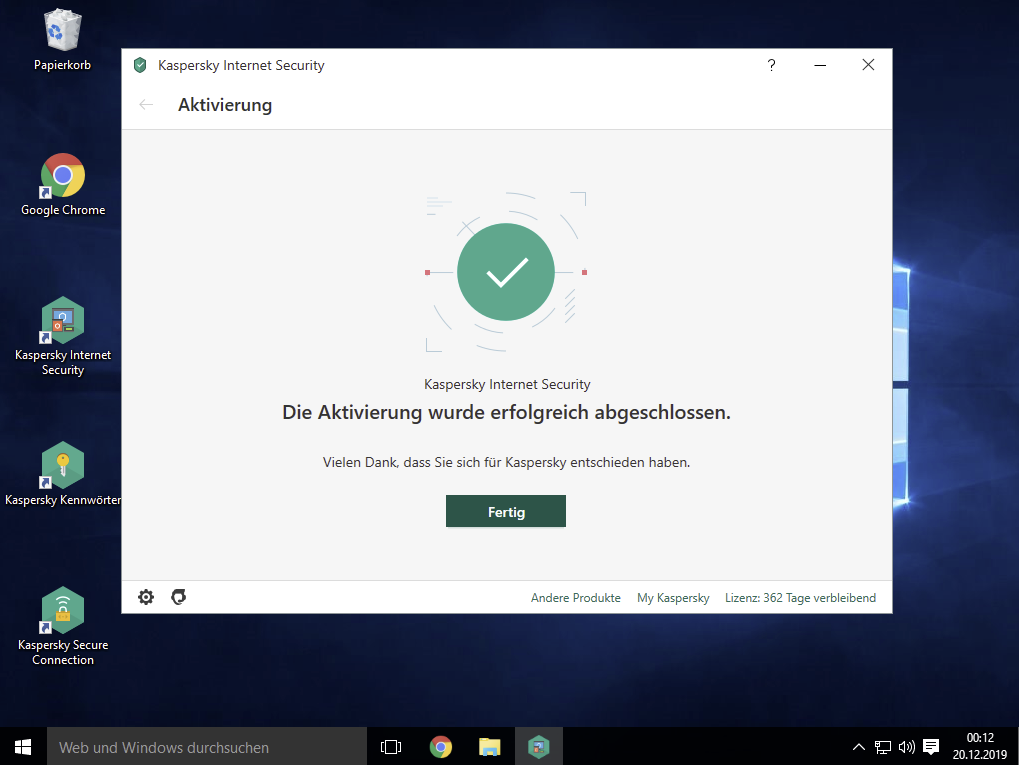Open File Explorer from the taskbar

point(489,747)
